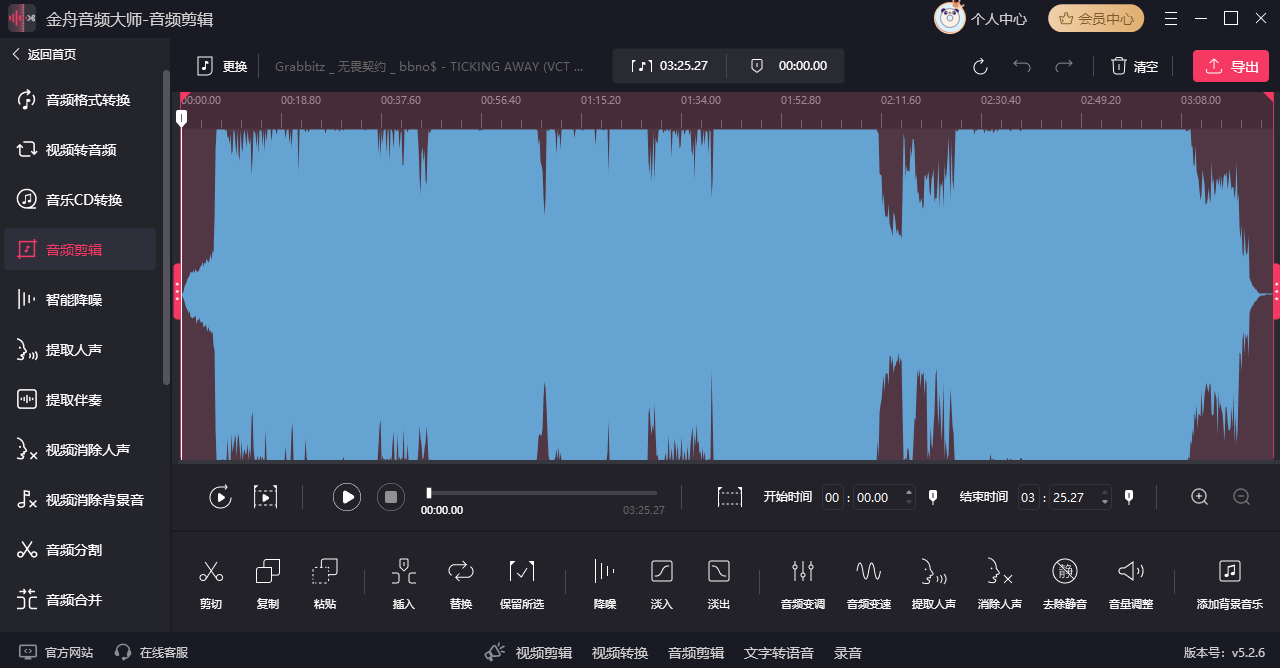Click the sidebar vertical scrollbar
Image resolution: width=1280 pixels, height=668 pixels.
(x=166, y=227)
